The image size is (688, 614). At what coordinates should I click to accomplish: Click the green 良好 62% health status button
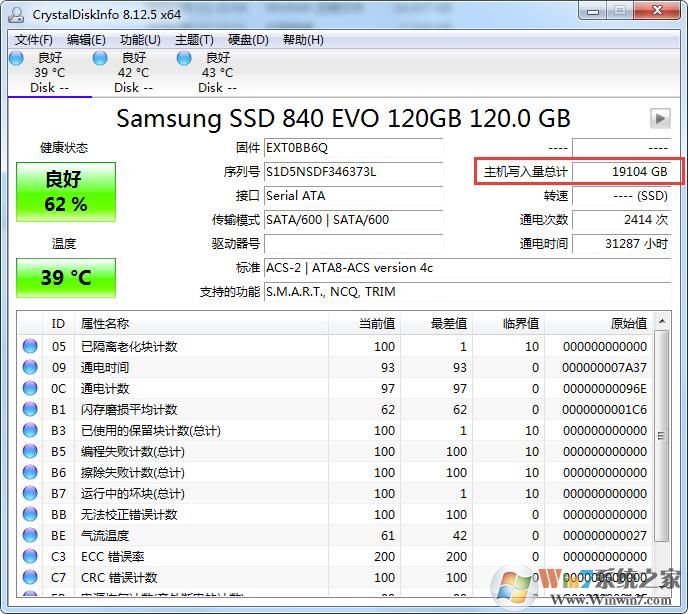66,192
